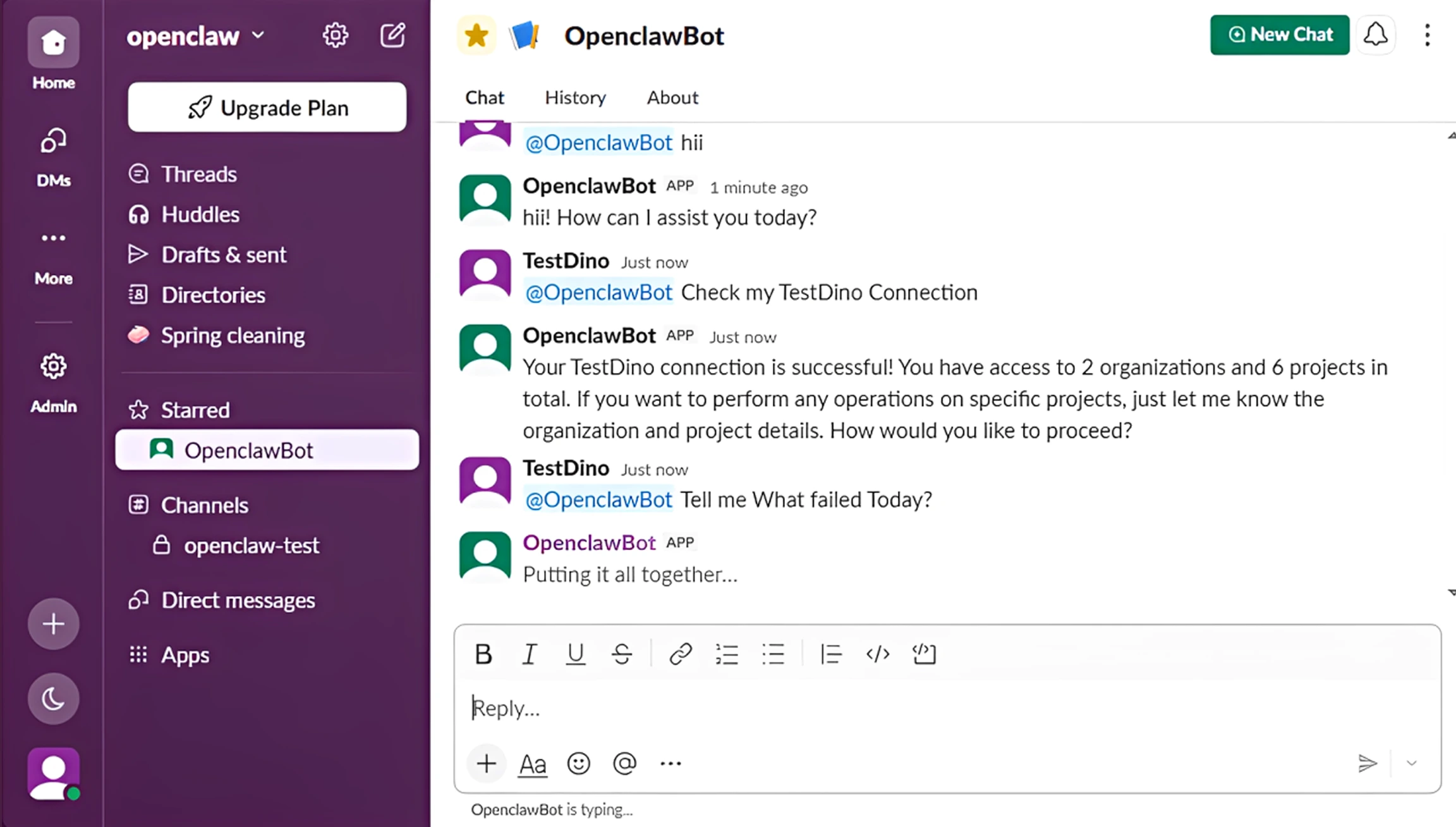
Task: Click the plus create button in sidebar
Action: click(x=53, y=624)
